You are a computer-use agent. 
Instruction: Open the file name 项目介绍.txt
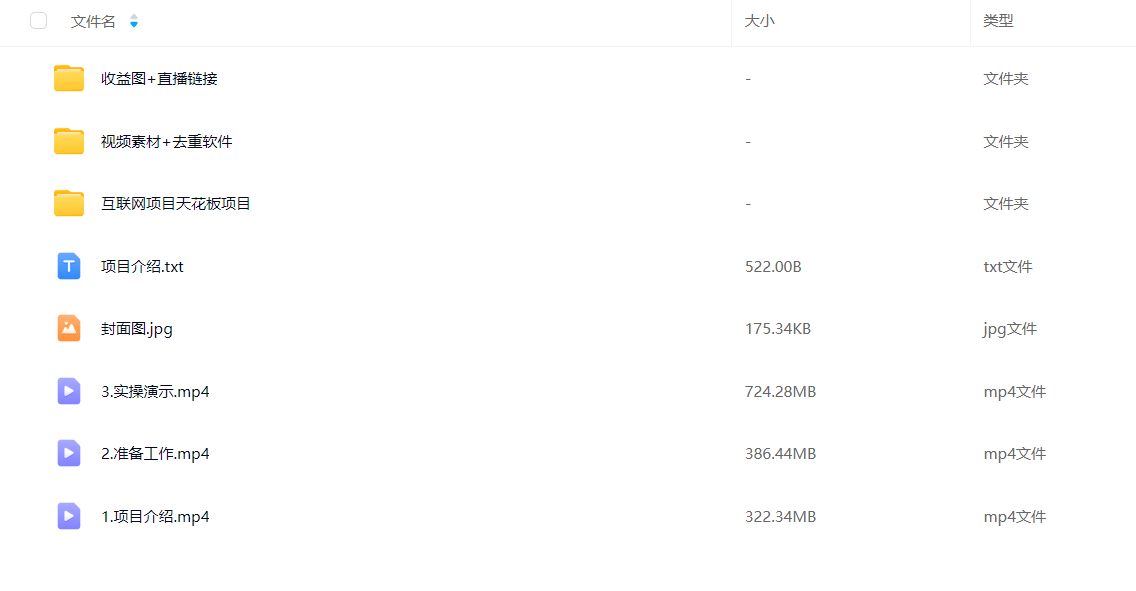point(142,267)
